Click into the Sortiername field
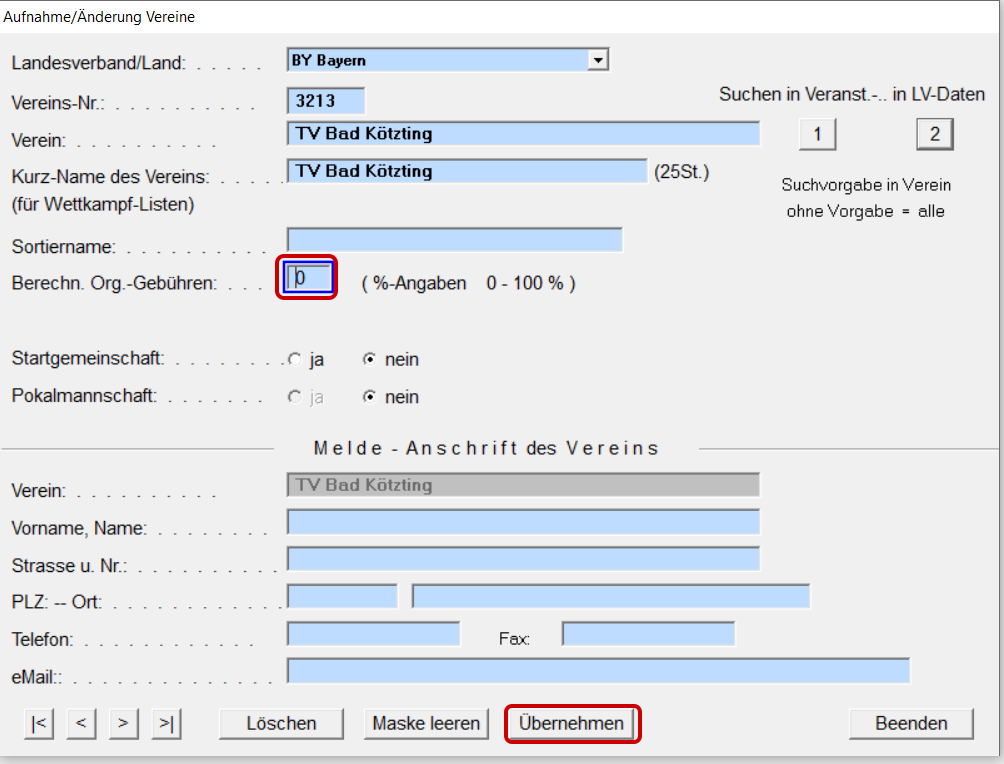 point(454,240)
